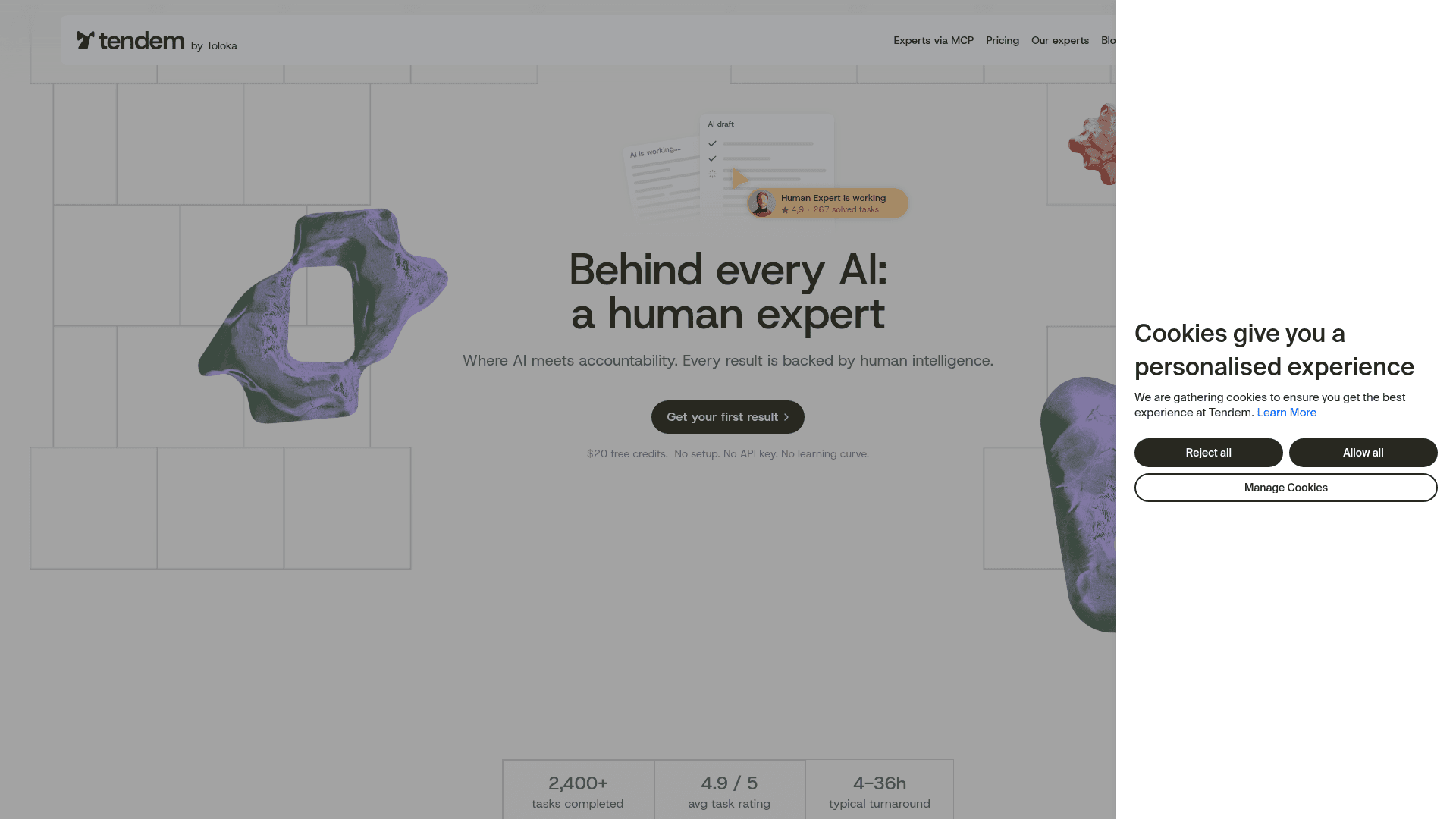The height and width of the screenshot is (819, 1456).
Task: Click Reject all cookies button
Action: pos(1209,453)
